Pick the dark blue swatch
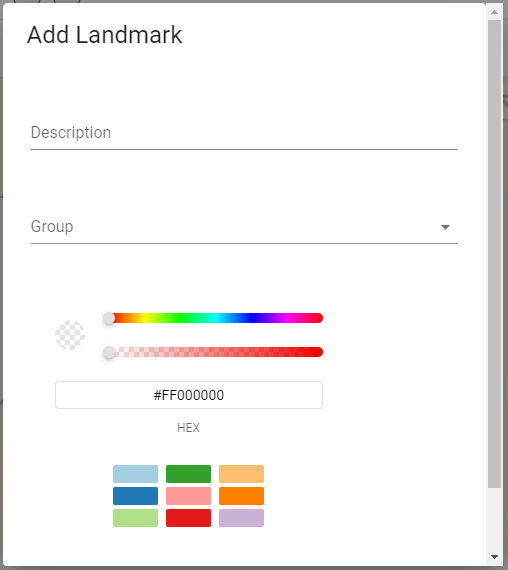Image resolution: width=508 pixels, height=570 pixels. pyautogui.click(x=135, y=496)
